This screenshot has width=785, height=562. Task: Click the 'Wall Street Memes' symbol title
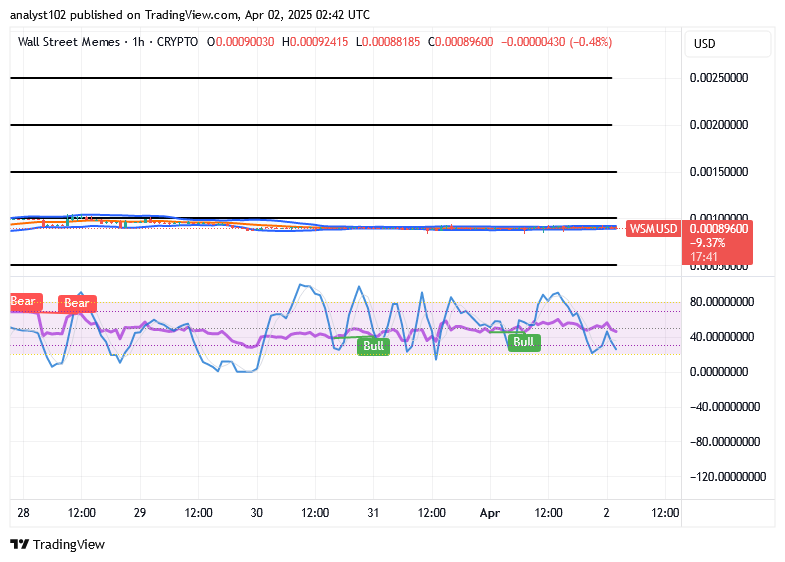click(69, 42)
